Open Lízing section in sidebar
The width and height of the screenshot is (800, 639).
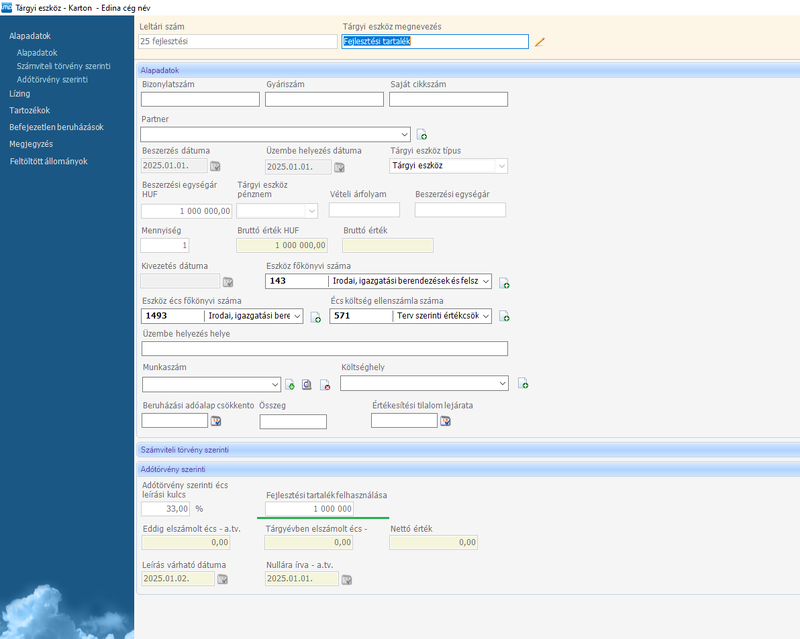[x=19, y=93]
